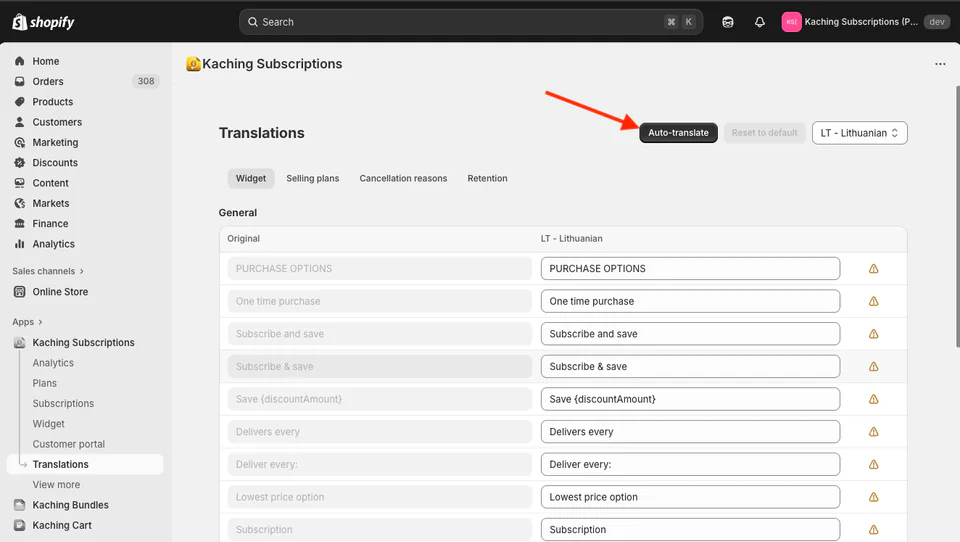
Task: Click the "LT - Lithuanian" column header
Action: point(571,238)
